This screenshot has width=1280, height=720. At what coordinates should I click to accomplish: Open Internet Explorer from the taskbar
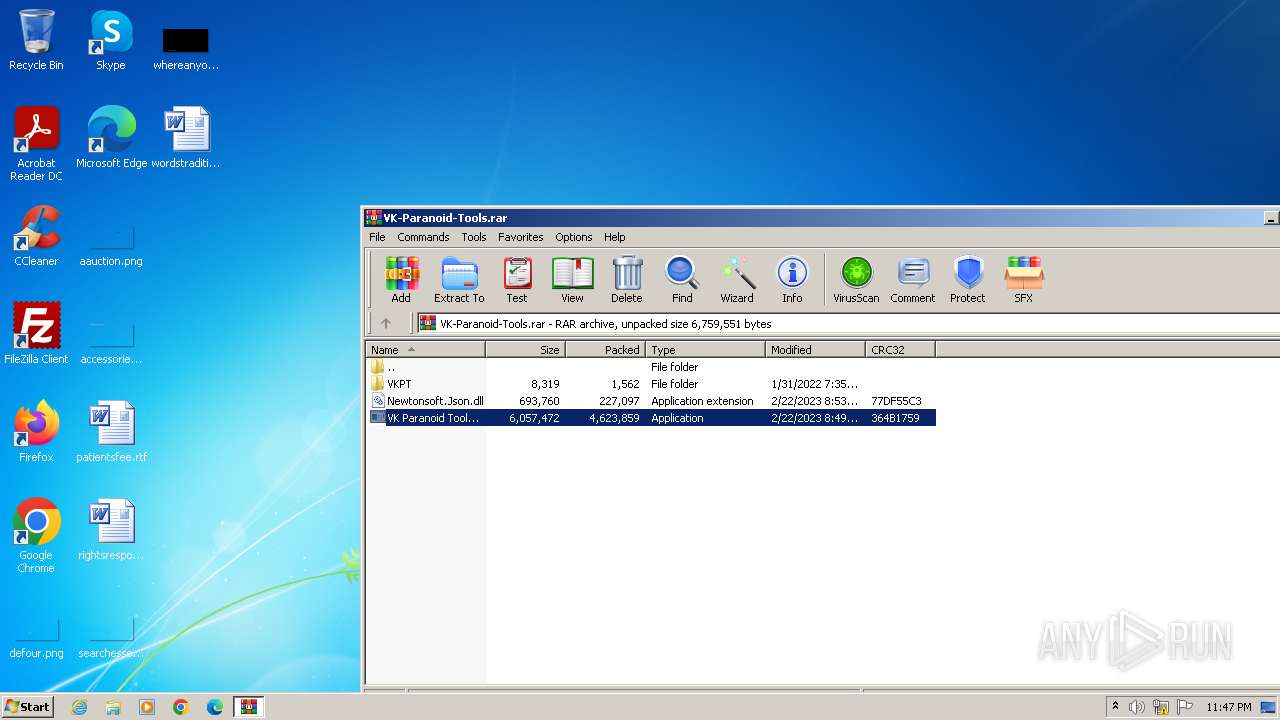click(x=79, y=707)
